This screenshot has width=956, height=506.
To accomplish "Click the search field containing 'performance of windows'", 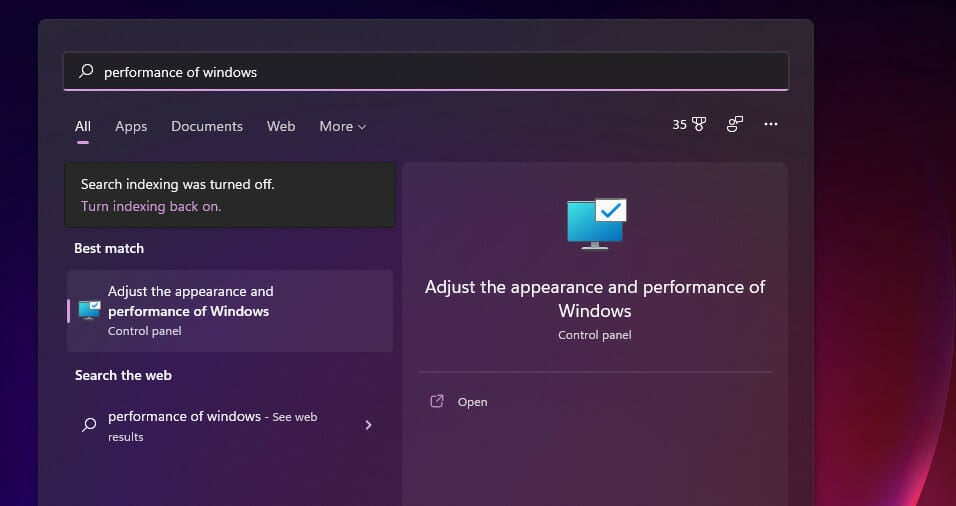I will (x=426, y=72).
